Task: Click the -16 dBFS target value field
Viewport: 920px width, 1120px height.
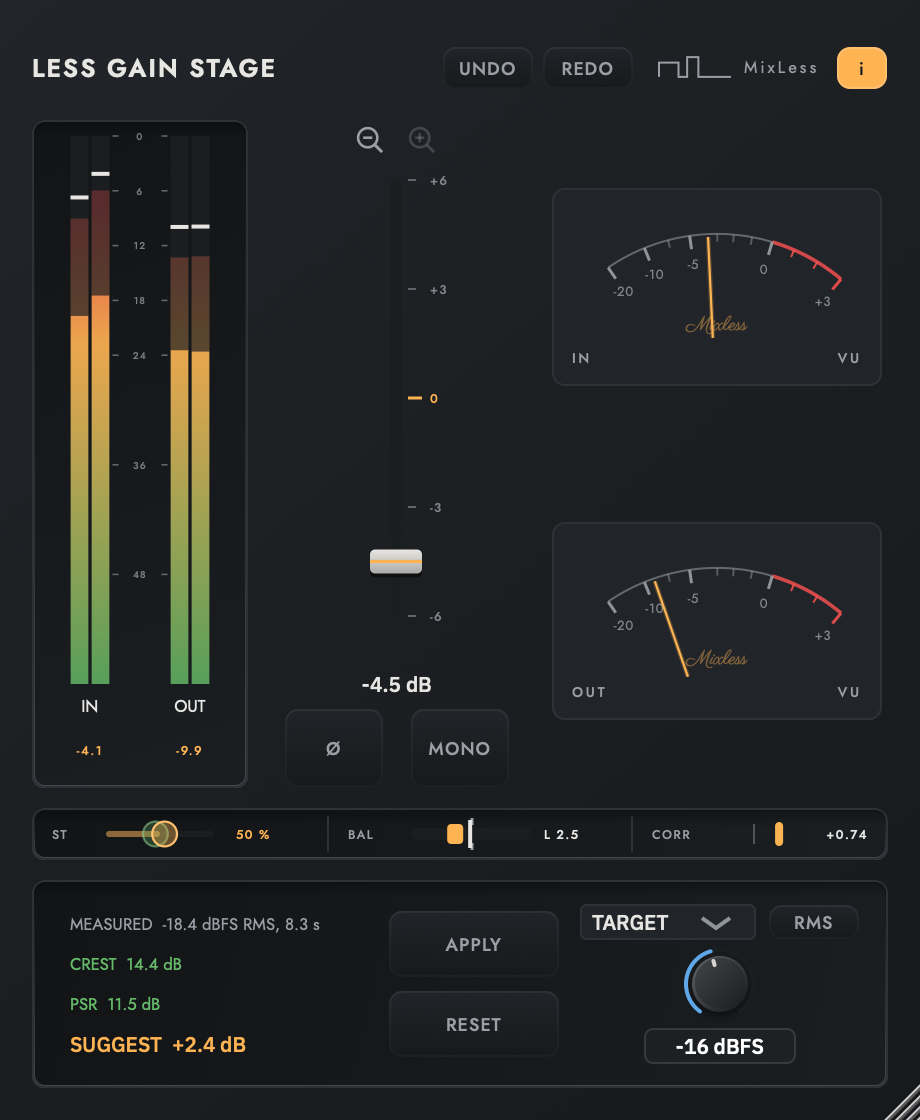Action: pos(719,1046)
